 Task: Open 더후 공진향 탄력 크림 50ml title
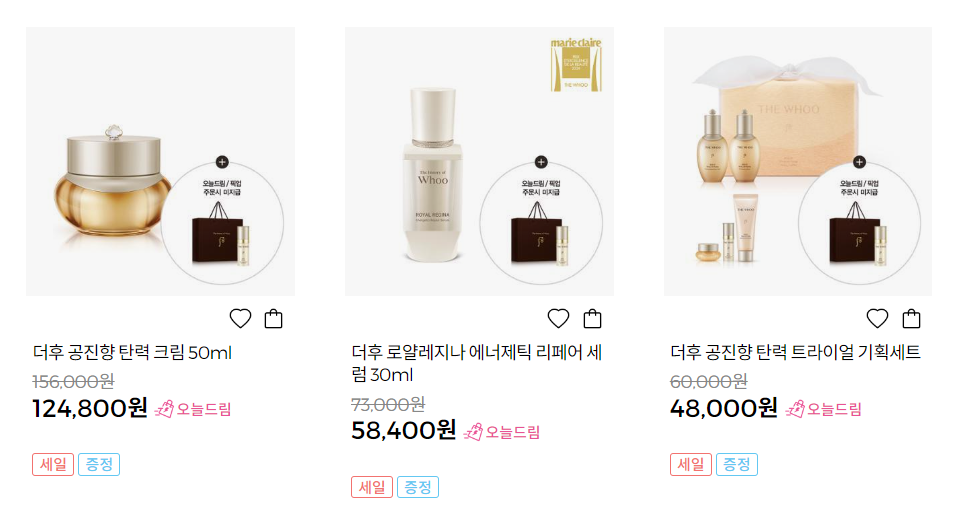point(132,353)
